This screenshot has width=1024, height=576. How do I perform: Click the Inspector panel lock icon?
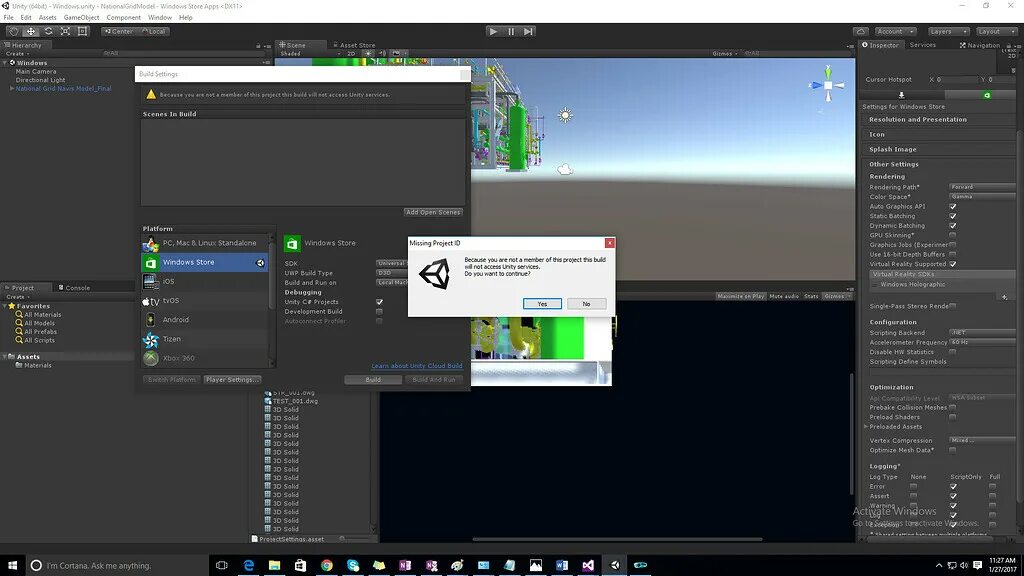1009,46
